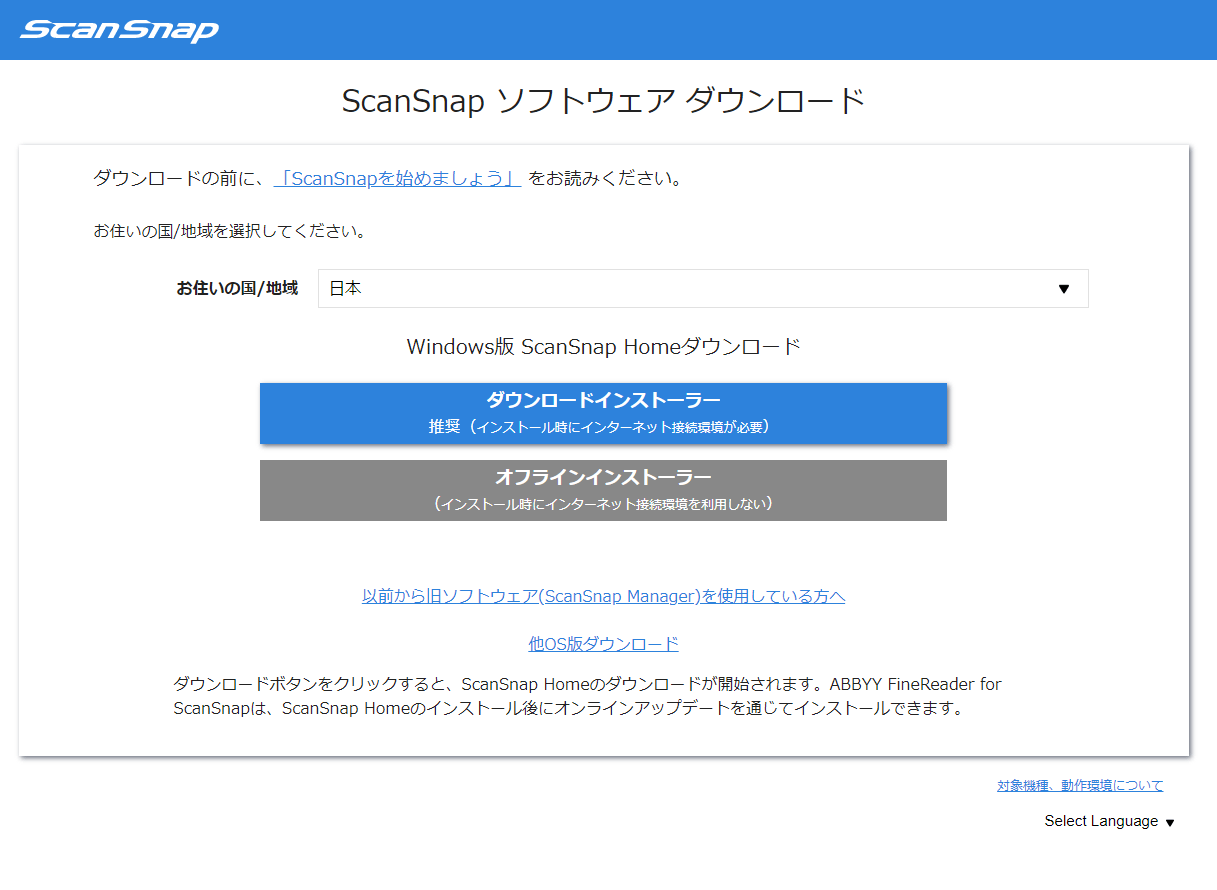Select the blue ダウンロードインストーラー download button

click(x=603, y=411)
